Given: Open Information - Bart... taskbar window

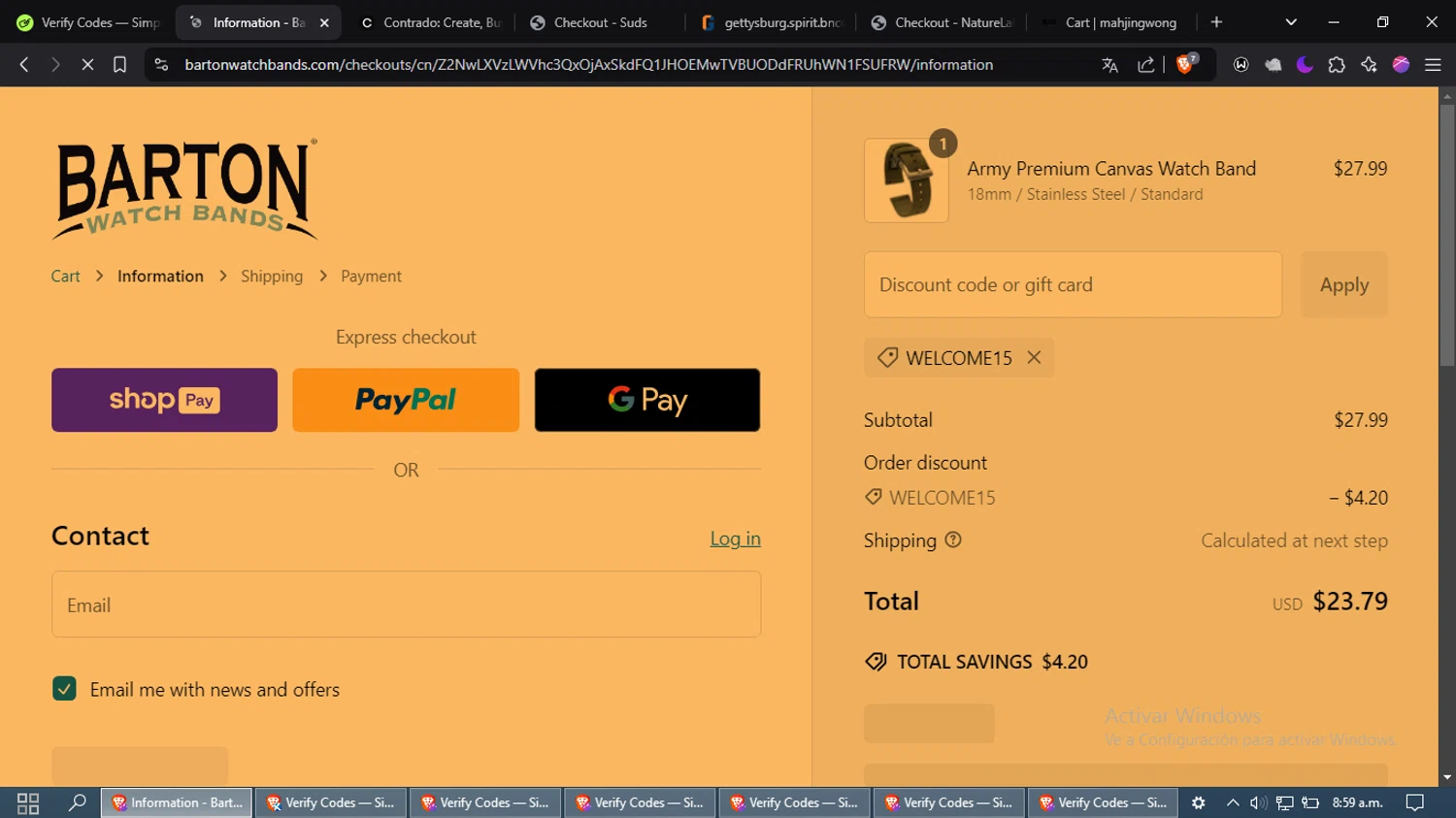Looking at the screenshot, I should point(177,802).
